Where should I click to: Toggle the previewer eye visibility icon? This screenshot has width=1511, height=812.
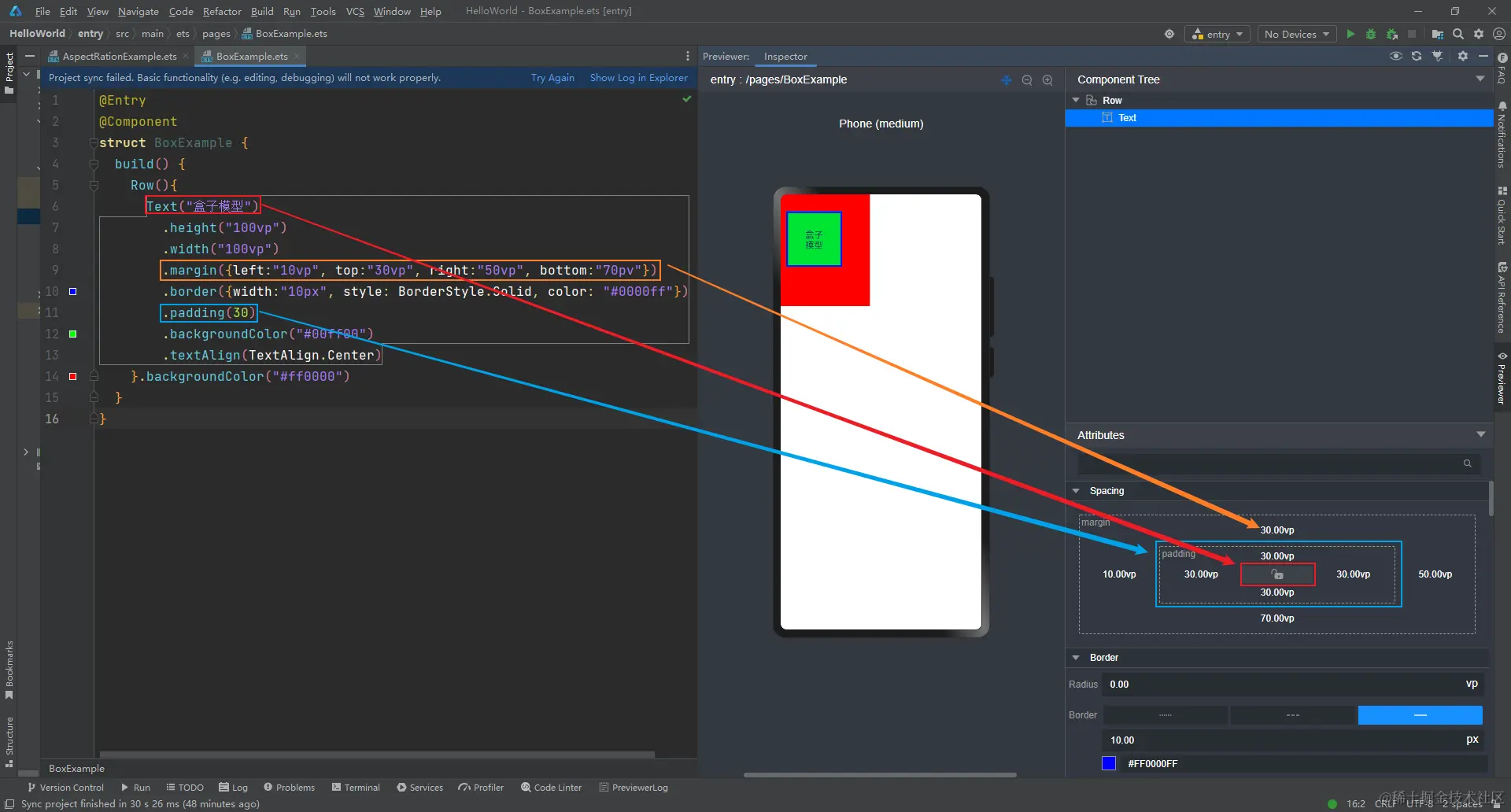click(1396, 56)
